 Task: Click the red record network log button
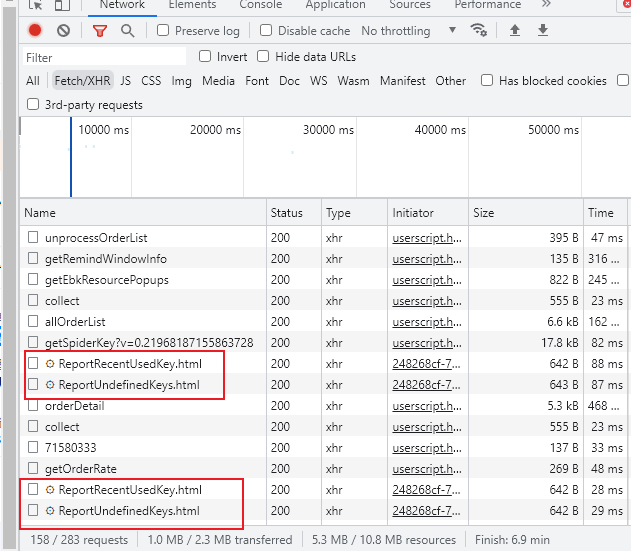(35, 31)
